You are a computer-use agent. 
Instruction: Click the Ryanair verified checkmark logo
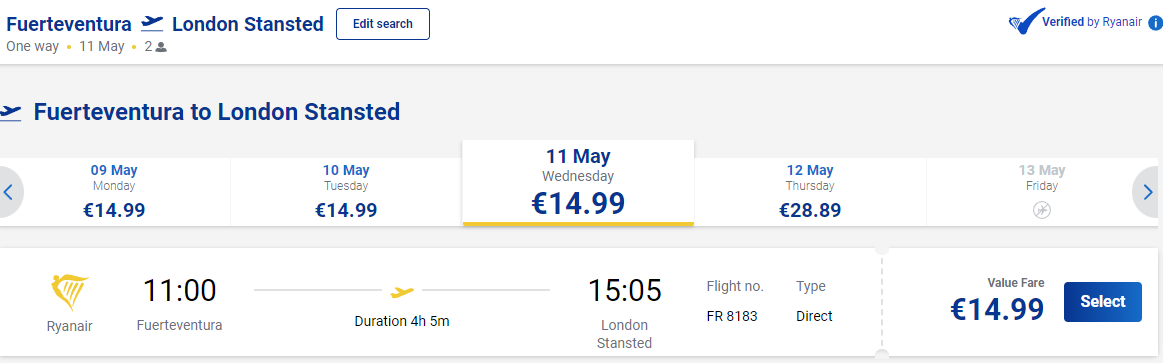click(1027, 22)
